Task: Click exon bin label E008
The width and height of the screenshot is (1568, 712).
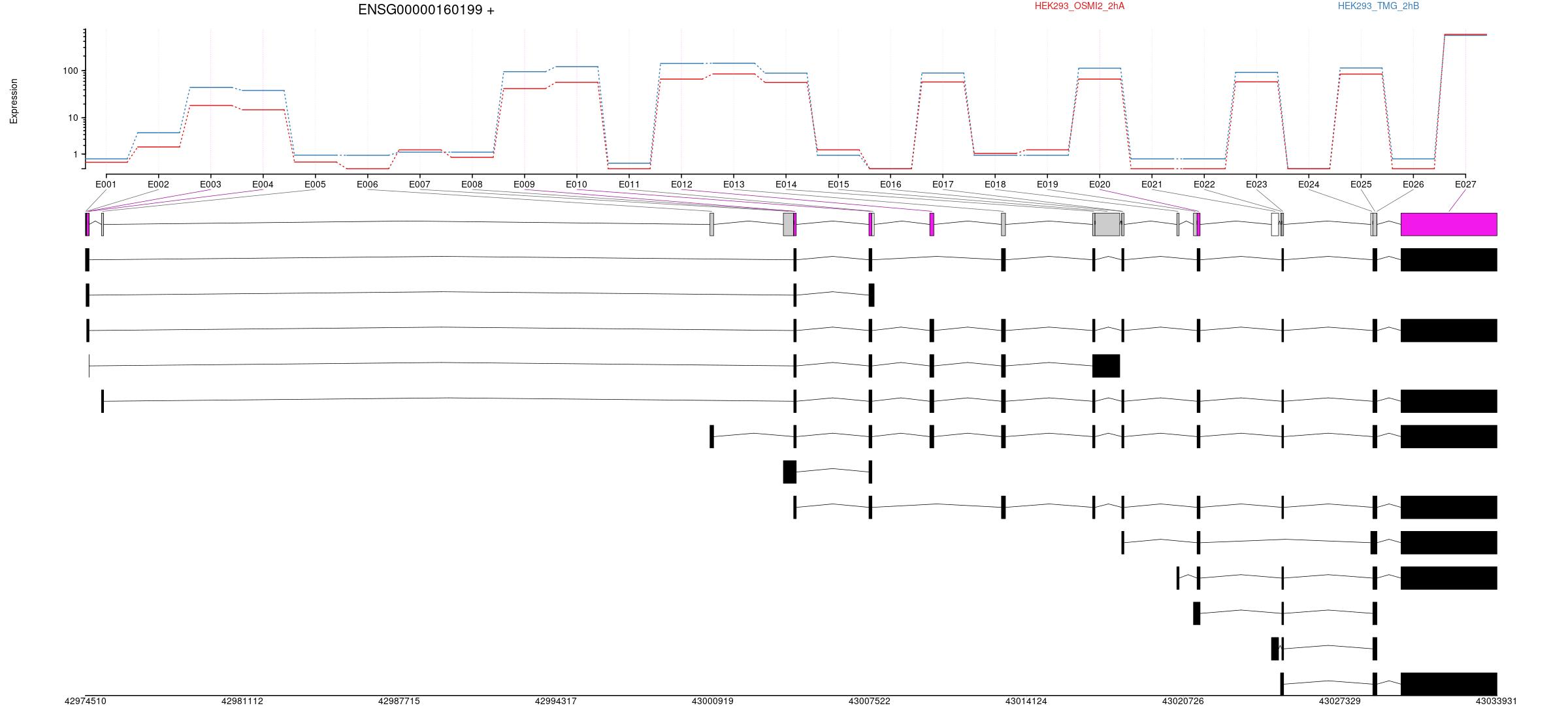Action: tap(472, 184)
